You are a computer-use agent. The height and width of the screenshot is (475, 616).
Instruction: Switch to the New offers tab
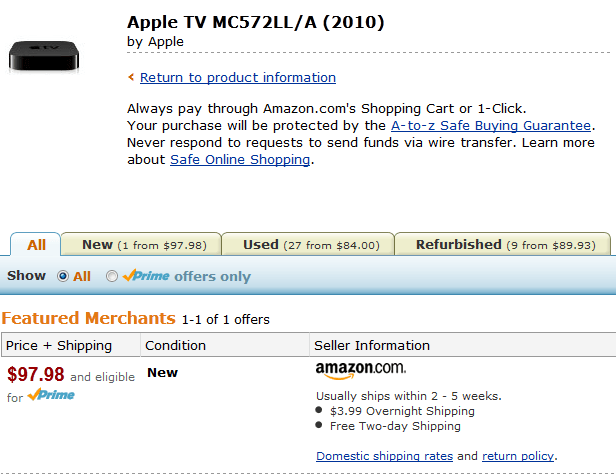click(141, 244)
